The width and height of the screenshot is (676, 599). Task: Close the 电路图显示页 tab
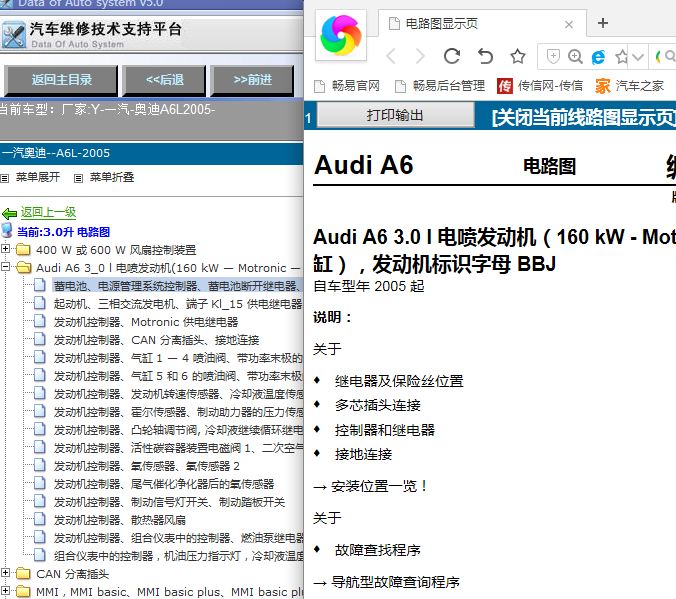(x=569, y=25)
